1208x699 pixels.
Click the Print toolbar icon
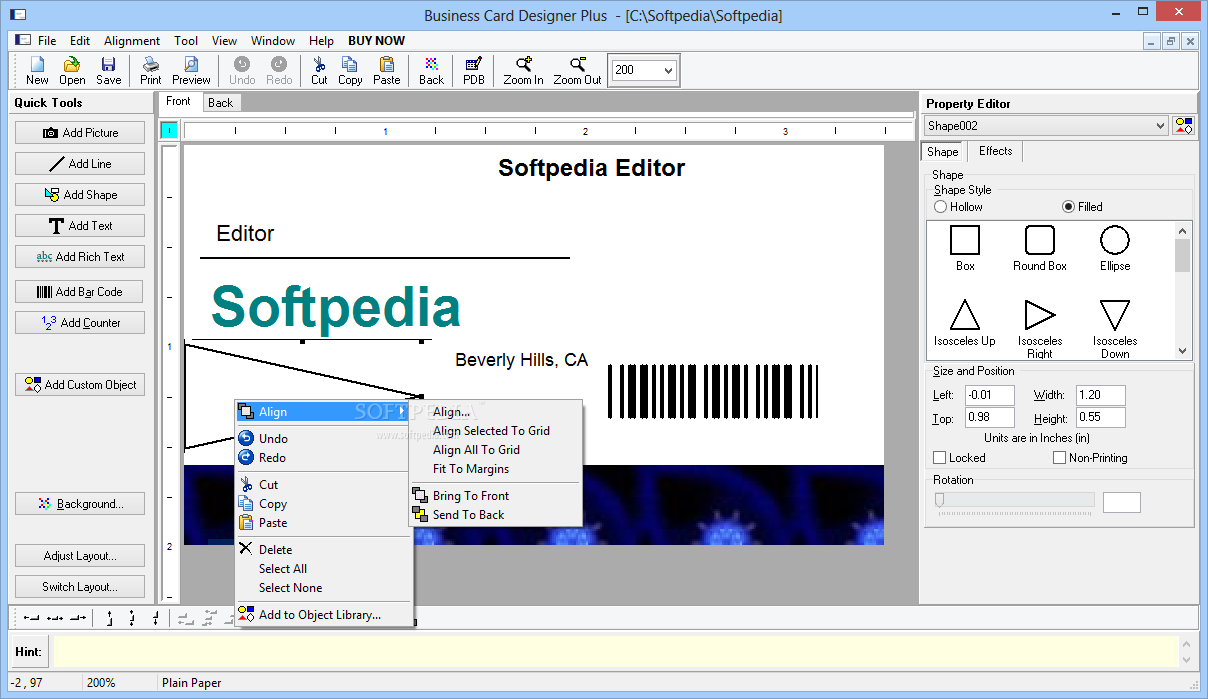click(x=150, y=71)
